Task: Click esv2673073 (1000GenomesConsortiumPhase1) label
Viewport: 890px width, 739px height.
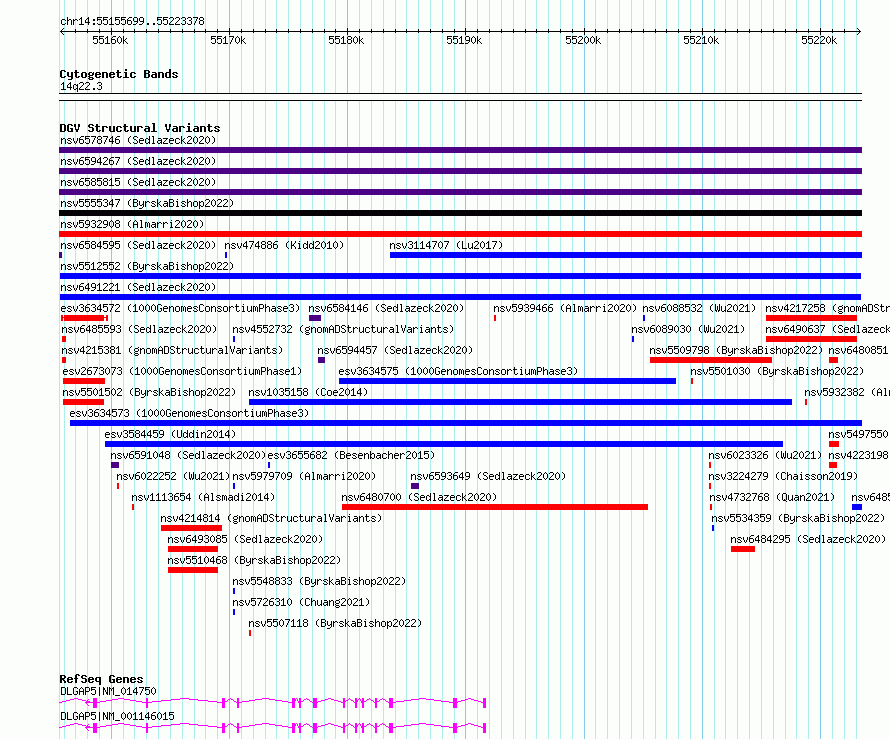Action: point(182,371)
